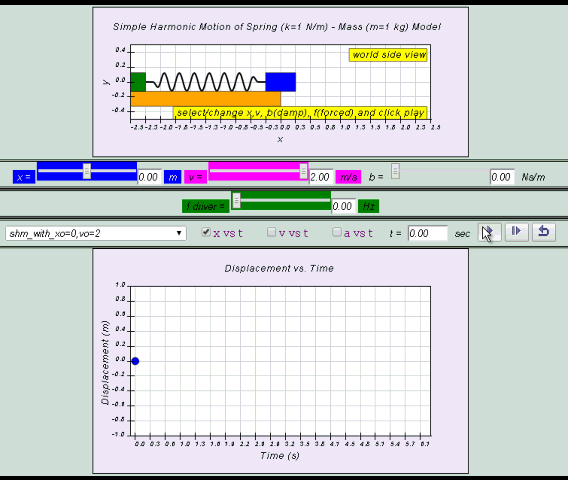Click the time t value field
568x480 pixels.
pos(428,233)
